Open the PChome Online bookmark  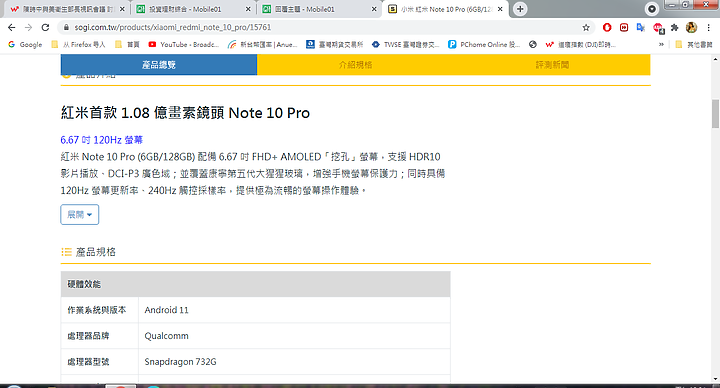[484, 45]
